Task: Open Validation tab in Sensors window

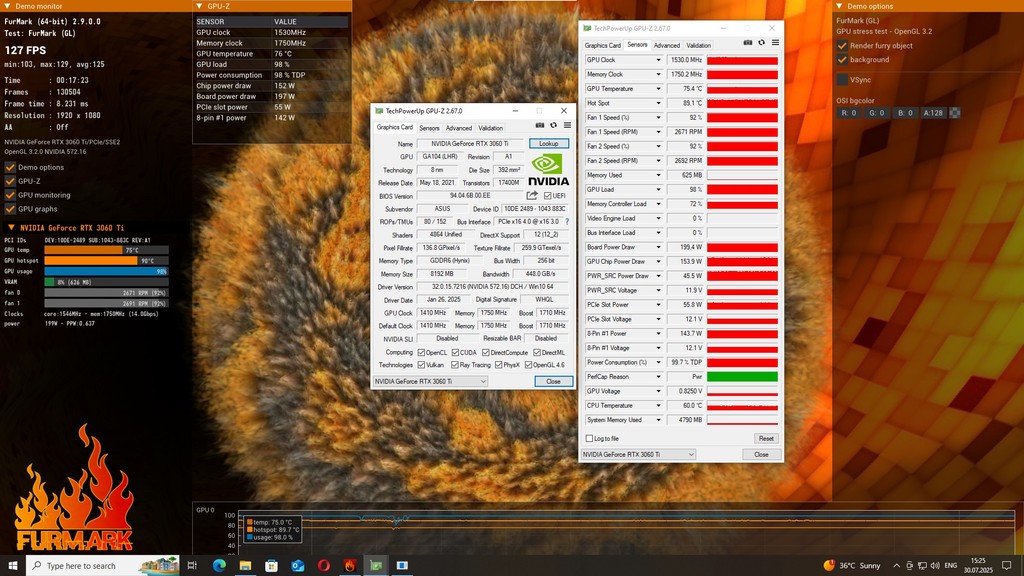Action: tap(698, 45)
